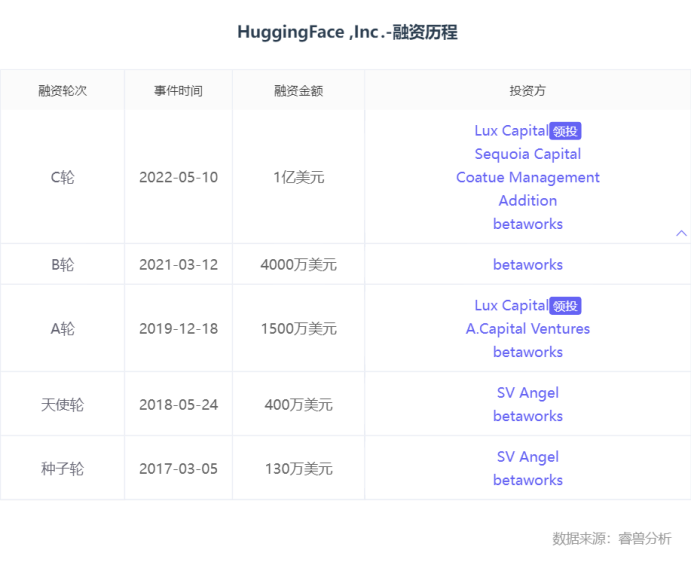Viewport: 692px width, 575px height.
Task: Select the B轮 round cell
Action: pyautogui.click(x=63, y=265)
